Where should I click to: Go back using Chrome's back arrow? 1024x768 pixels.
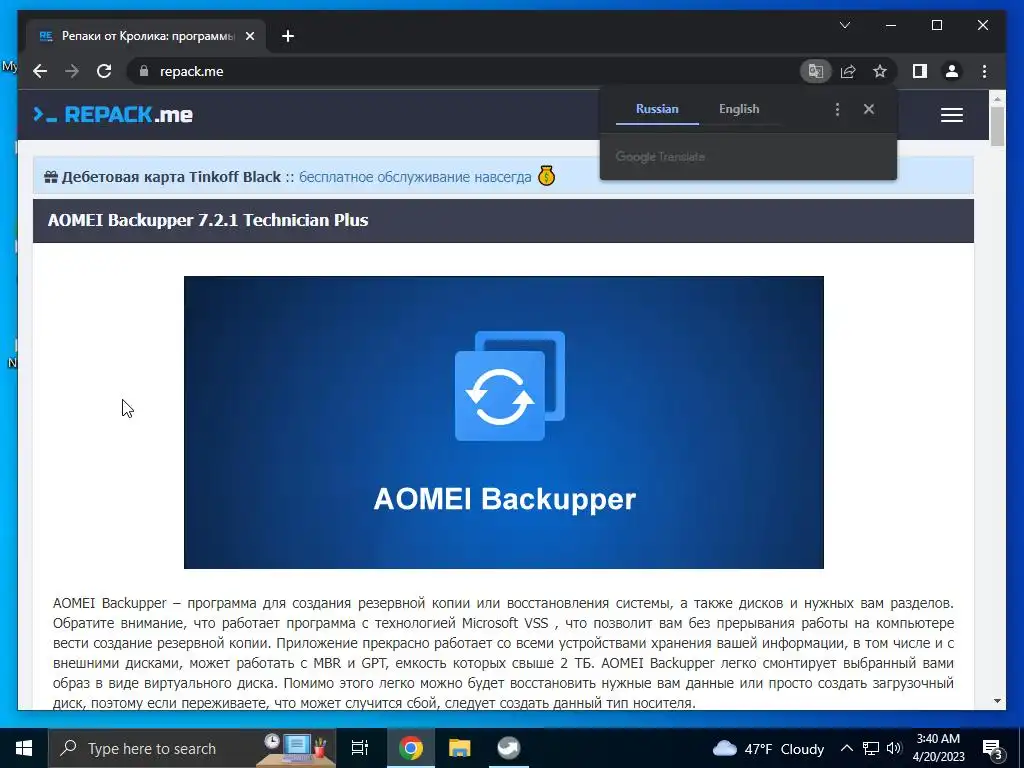(x=40, y=71)
